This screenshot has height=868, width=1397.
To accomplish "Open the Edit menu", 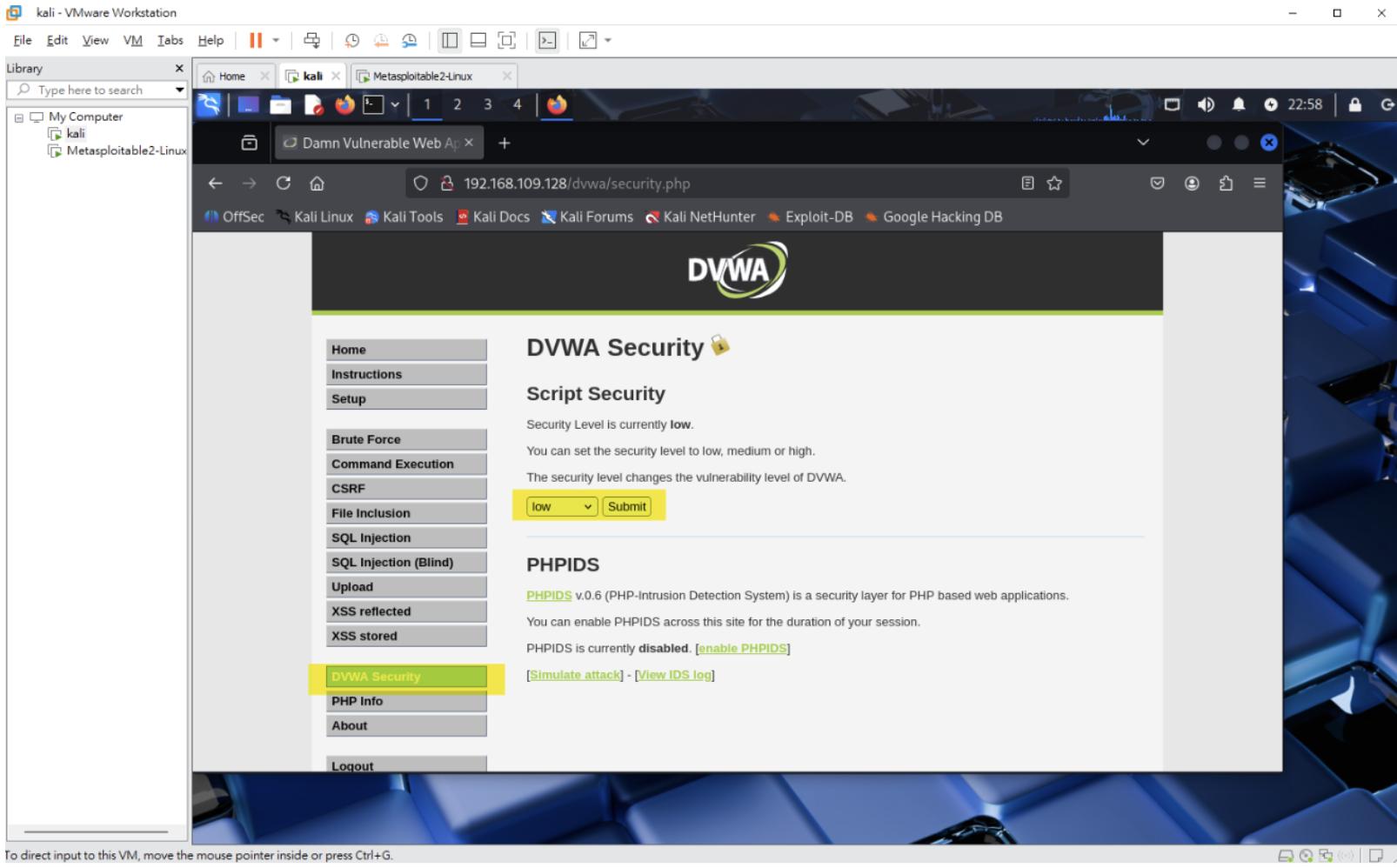I will (57, 40).
